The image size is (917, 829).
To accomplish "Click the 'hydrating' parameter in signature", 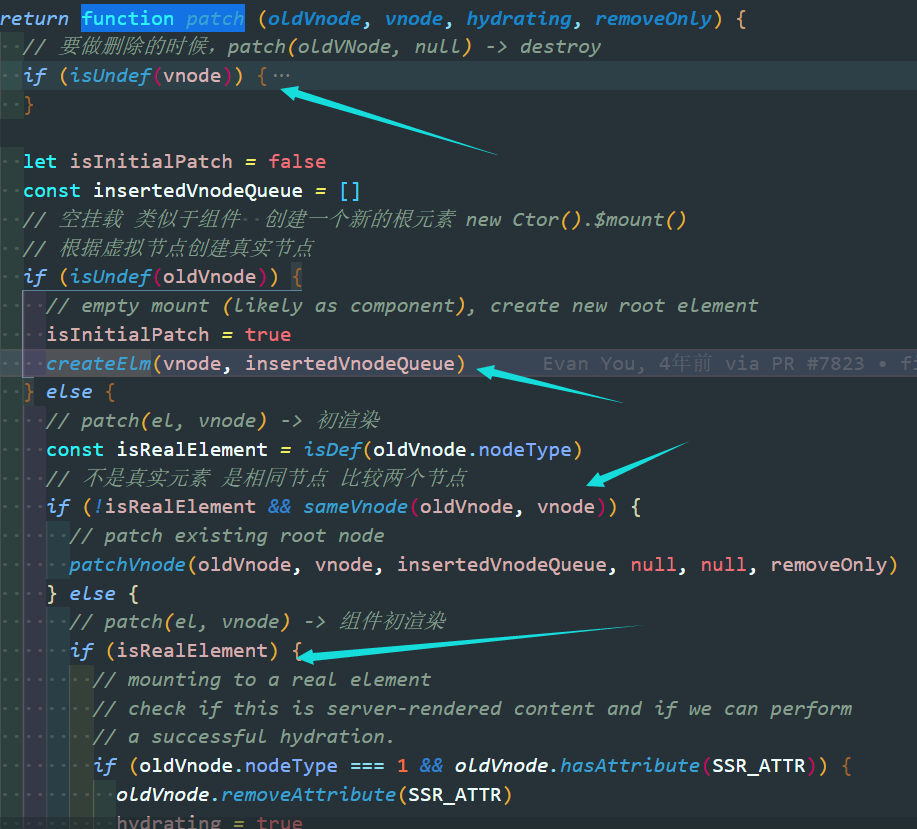I will pyautogui.click(x=518, y=19).
